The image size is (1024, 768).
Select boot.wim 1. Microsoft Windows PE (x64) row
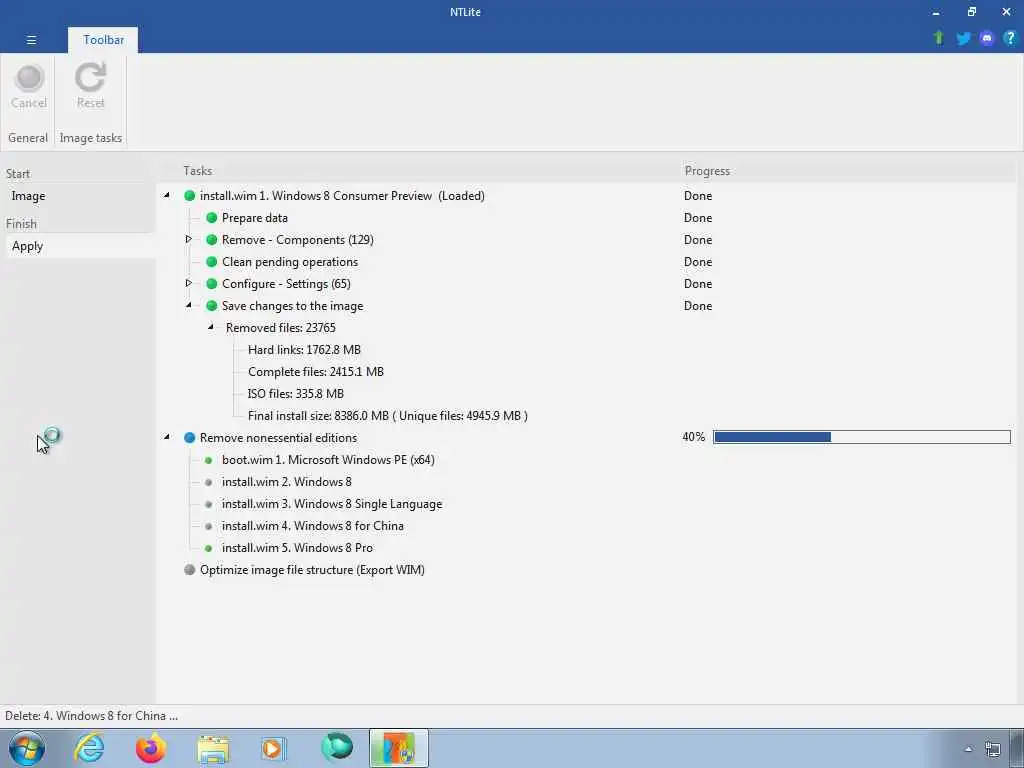tap(328, 460)
